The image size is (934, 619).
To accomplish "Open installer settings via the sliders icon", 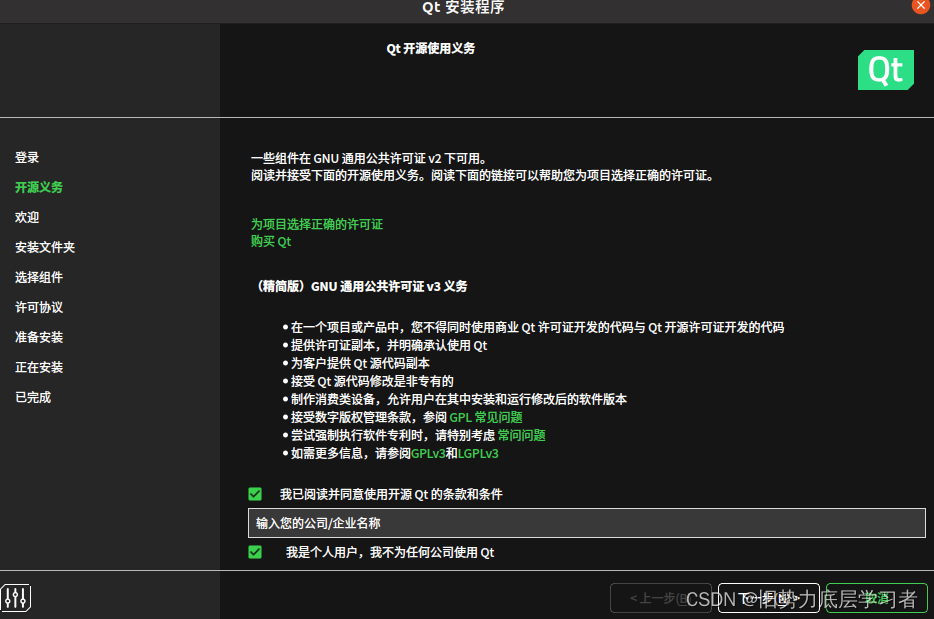I will click(x=15, y=598).
